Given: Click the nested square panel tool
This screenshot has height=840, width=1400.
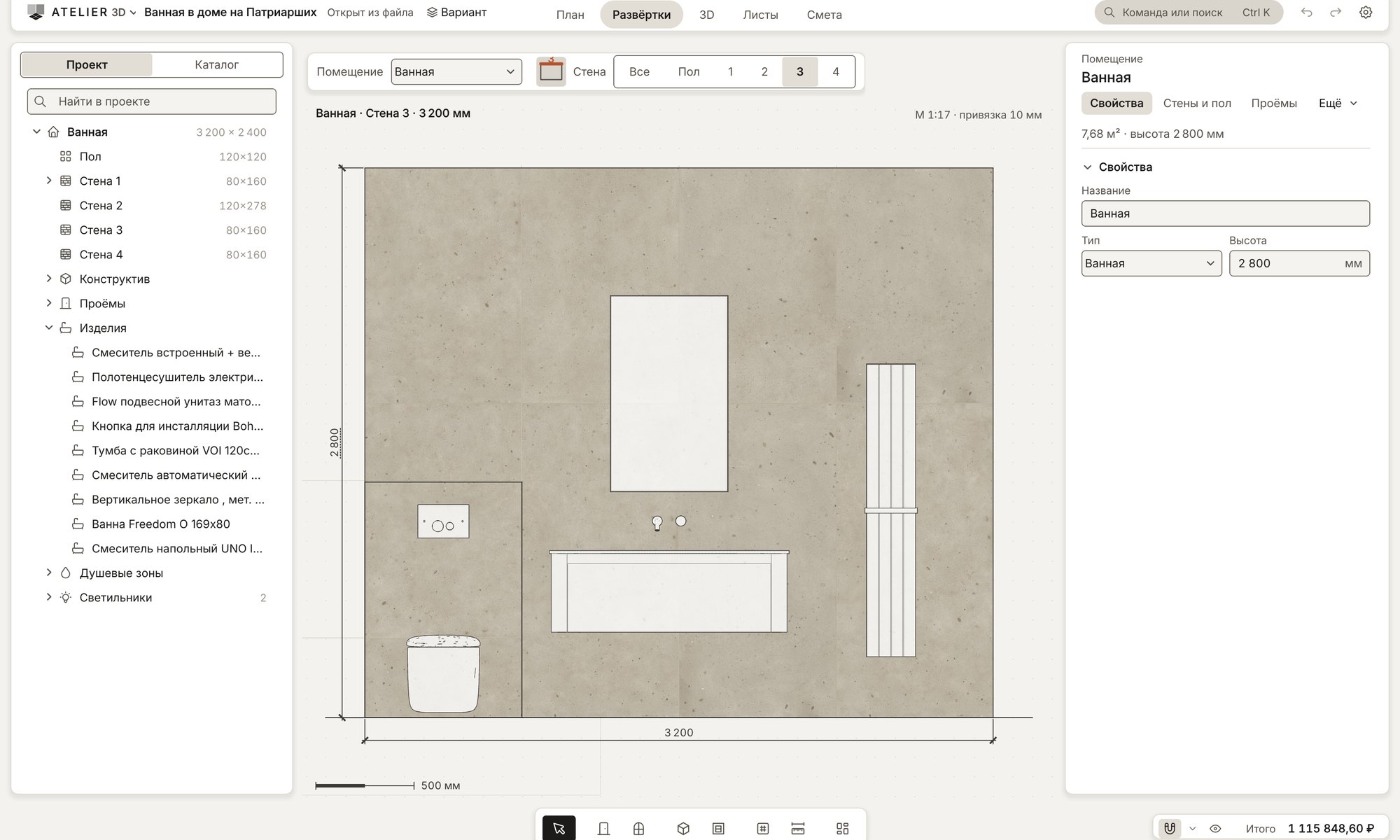Looking at the screenshot, I should pyautogui.click(x=718, y=828).
